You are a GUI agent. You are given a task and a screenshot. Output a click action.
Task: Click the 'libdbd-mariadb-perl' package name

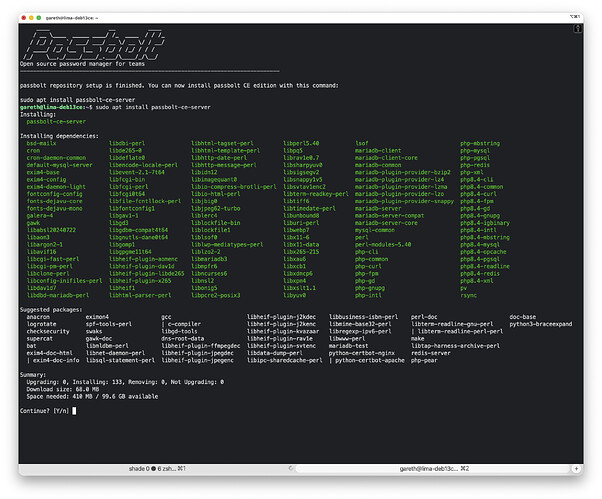[58, 295]
